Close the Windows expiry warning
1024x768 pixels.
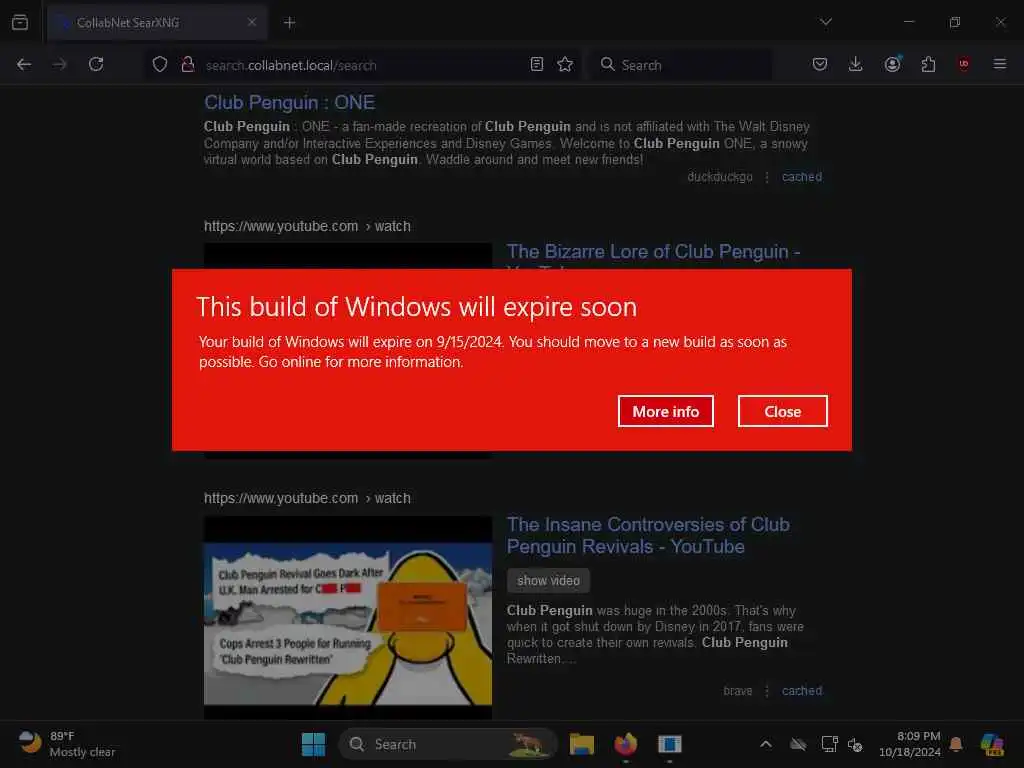(x=782, y=411)
